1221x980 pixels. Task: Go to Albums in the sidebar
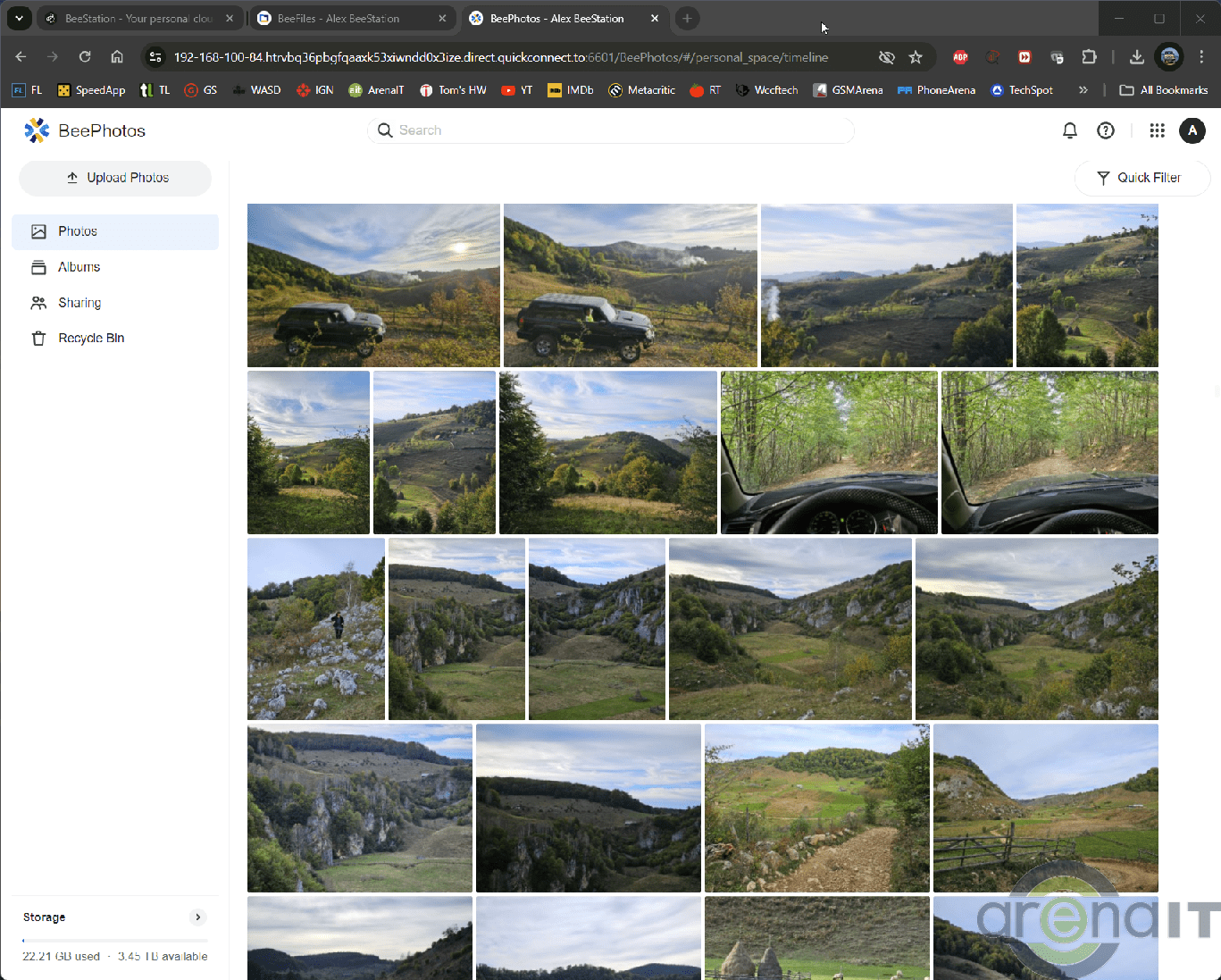coord(79,267)
